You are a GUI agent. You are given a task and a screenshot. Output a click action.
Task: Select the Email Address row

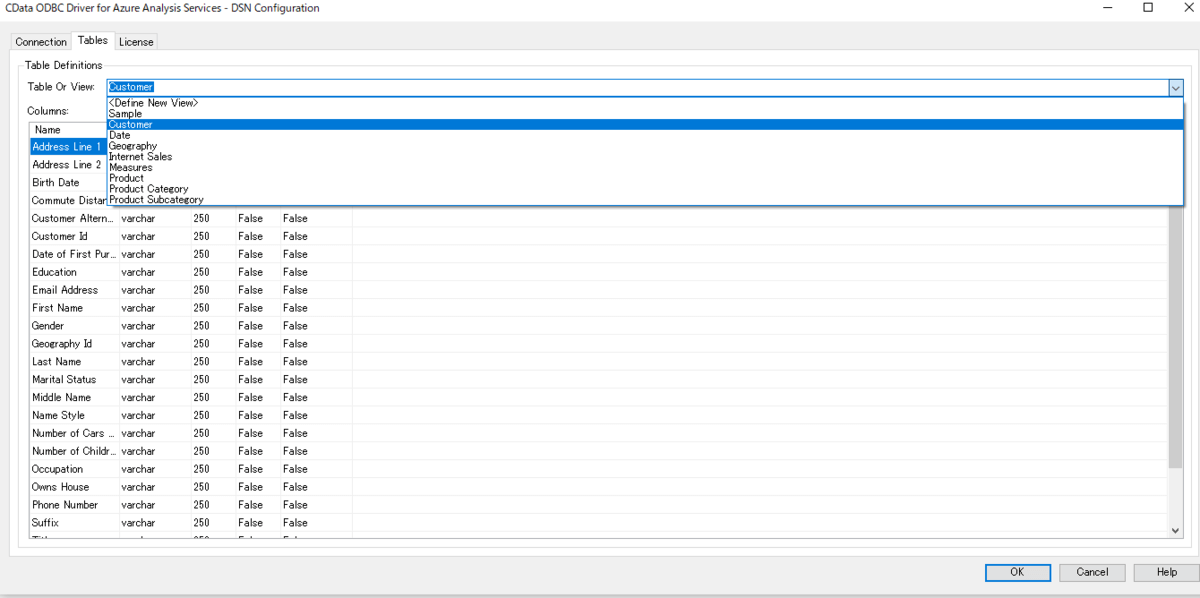pos(190,290)
